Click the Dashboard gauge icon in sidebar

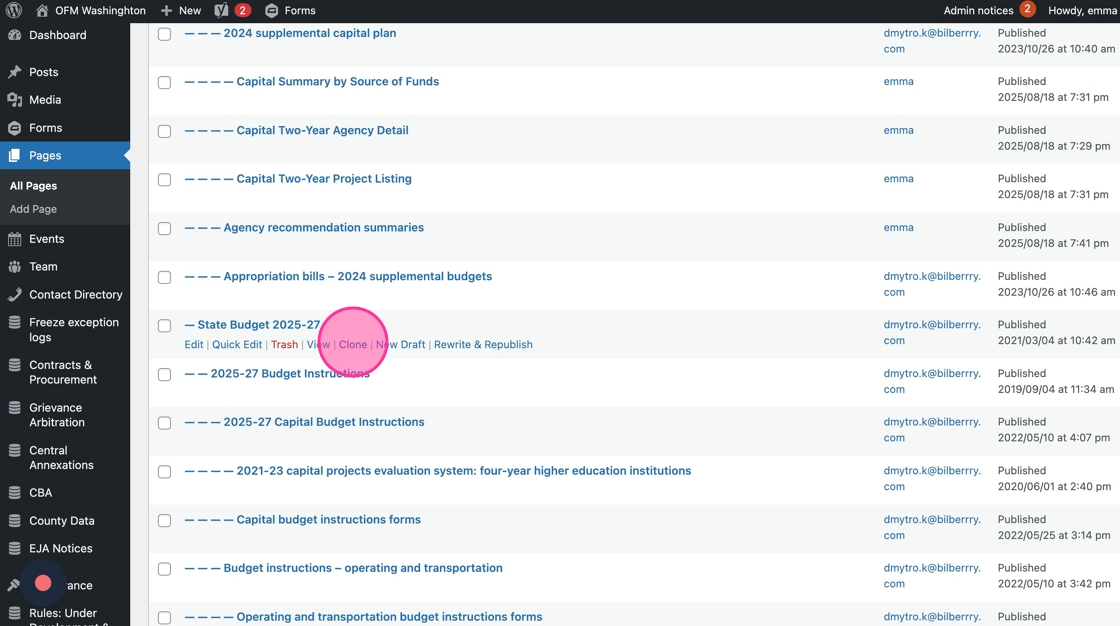(14, 35)
